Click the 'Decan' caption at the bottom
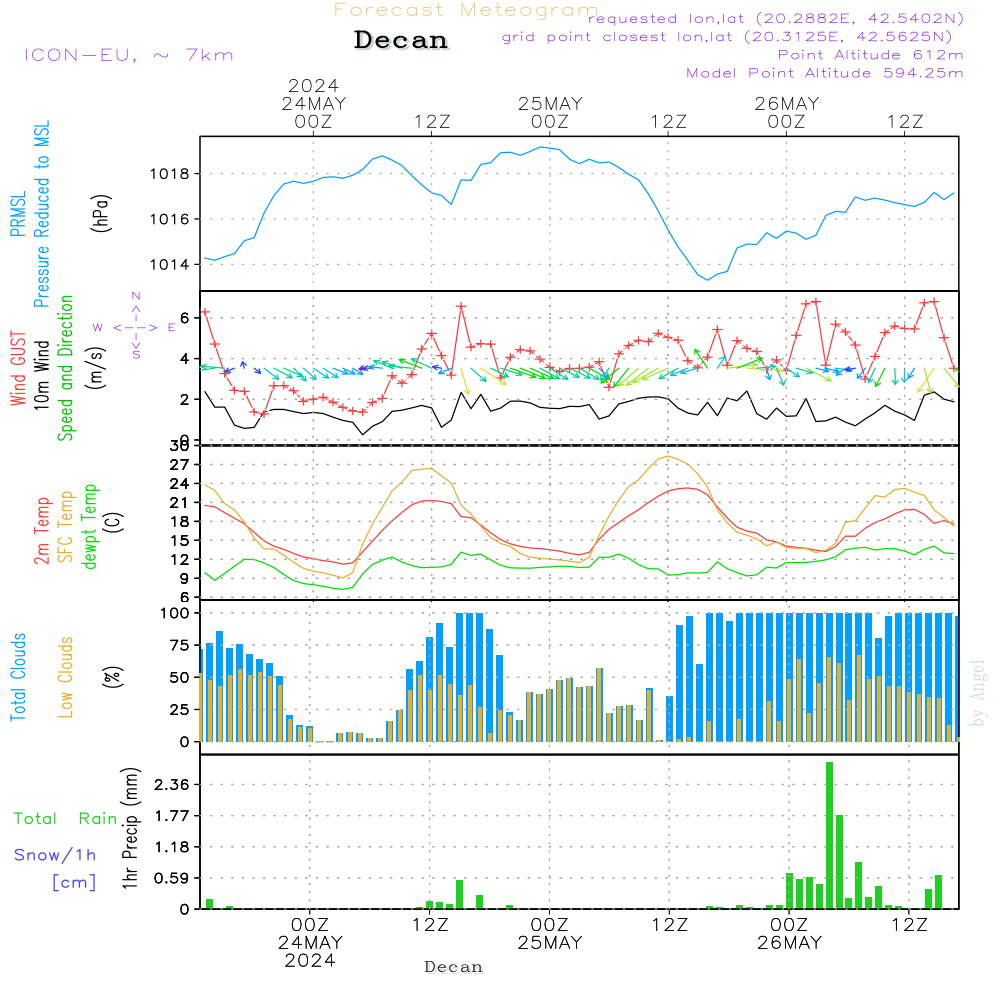Screen dimensions: 1000x1000 (453, 967)
